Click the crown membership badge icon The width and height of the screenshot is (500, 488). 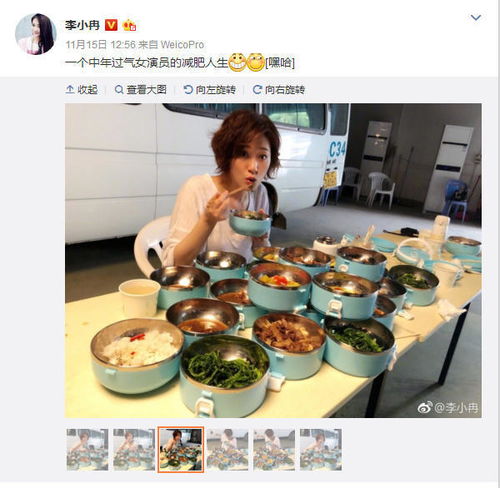tap(129, 25)
